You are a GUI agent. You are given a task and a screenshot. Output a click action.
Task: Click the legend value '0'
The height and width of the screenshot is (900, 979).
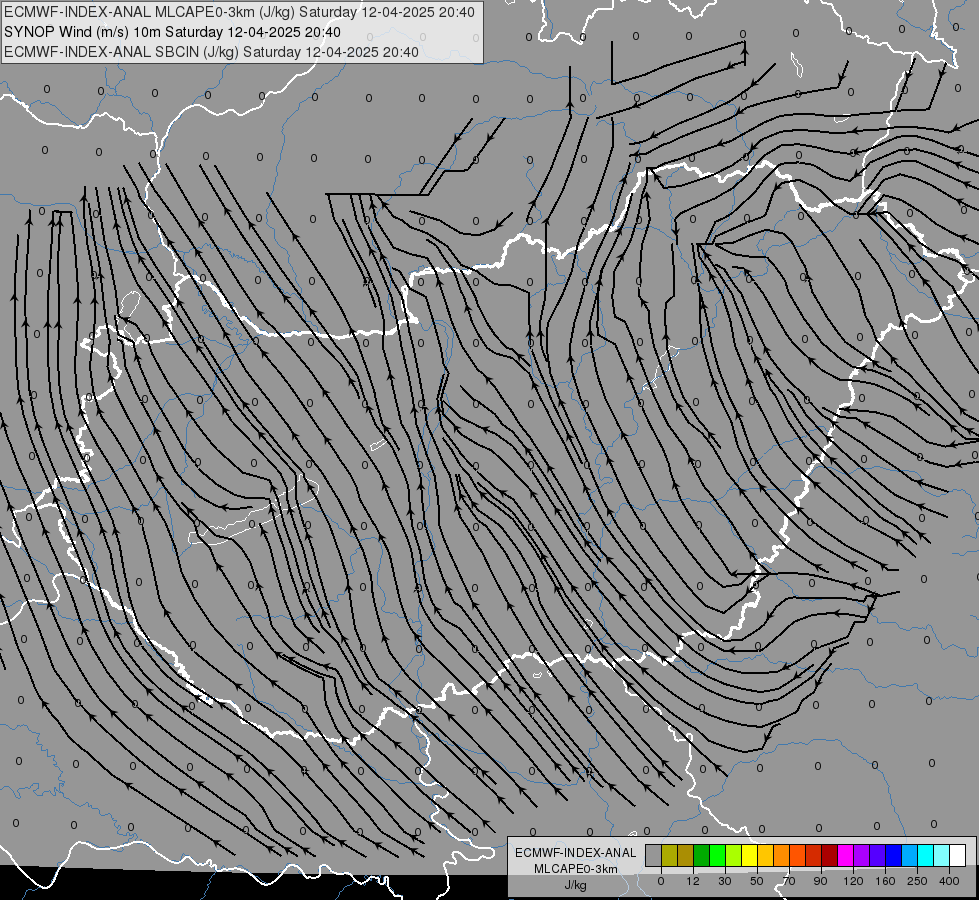tap(661, 881)
